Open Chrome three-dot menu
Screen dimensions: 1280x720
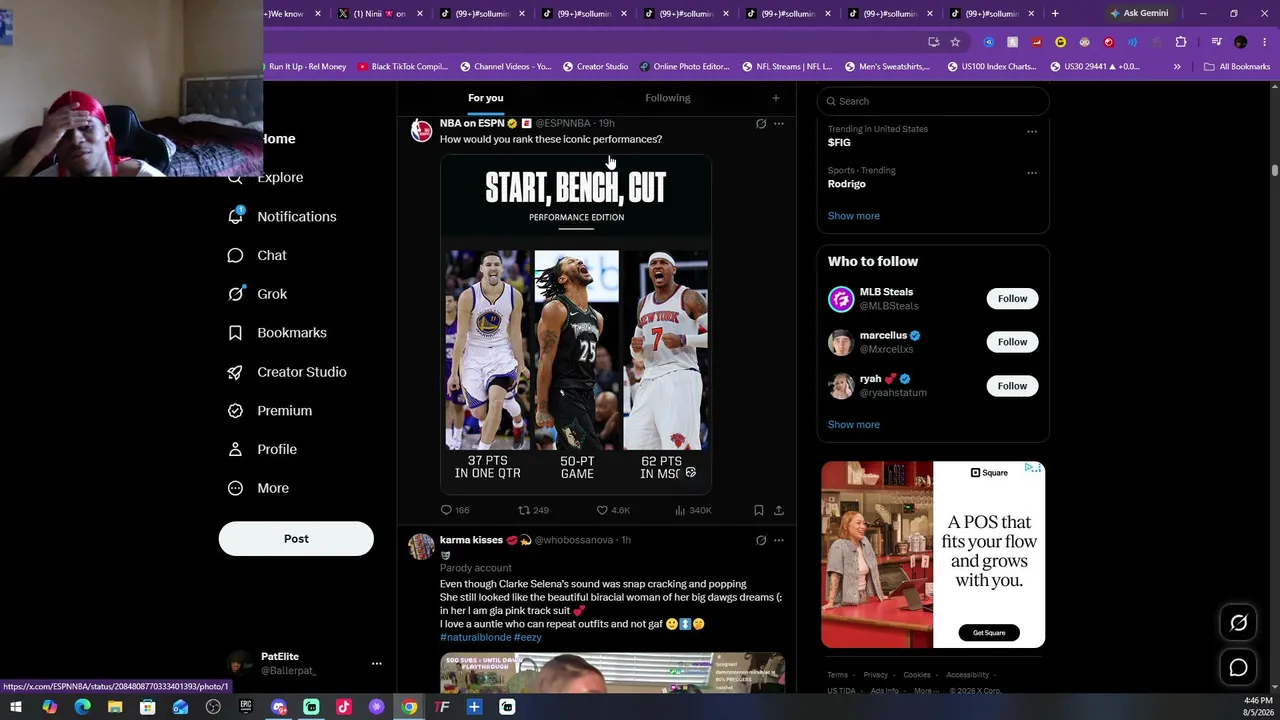coord(1263,42)
